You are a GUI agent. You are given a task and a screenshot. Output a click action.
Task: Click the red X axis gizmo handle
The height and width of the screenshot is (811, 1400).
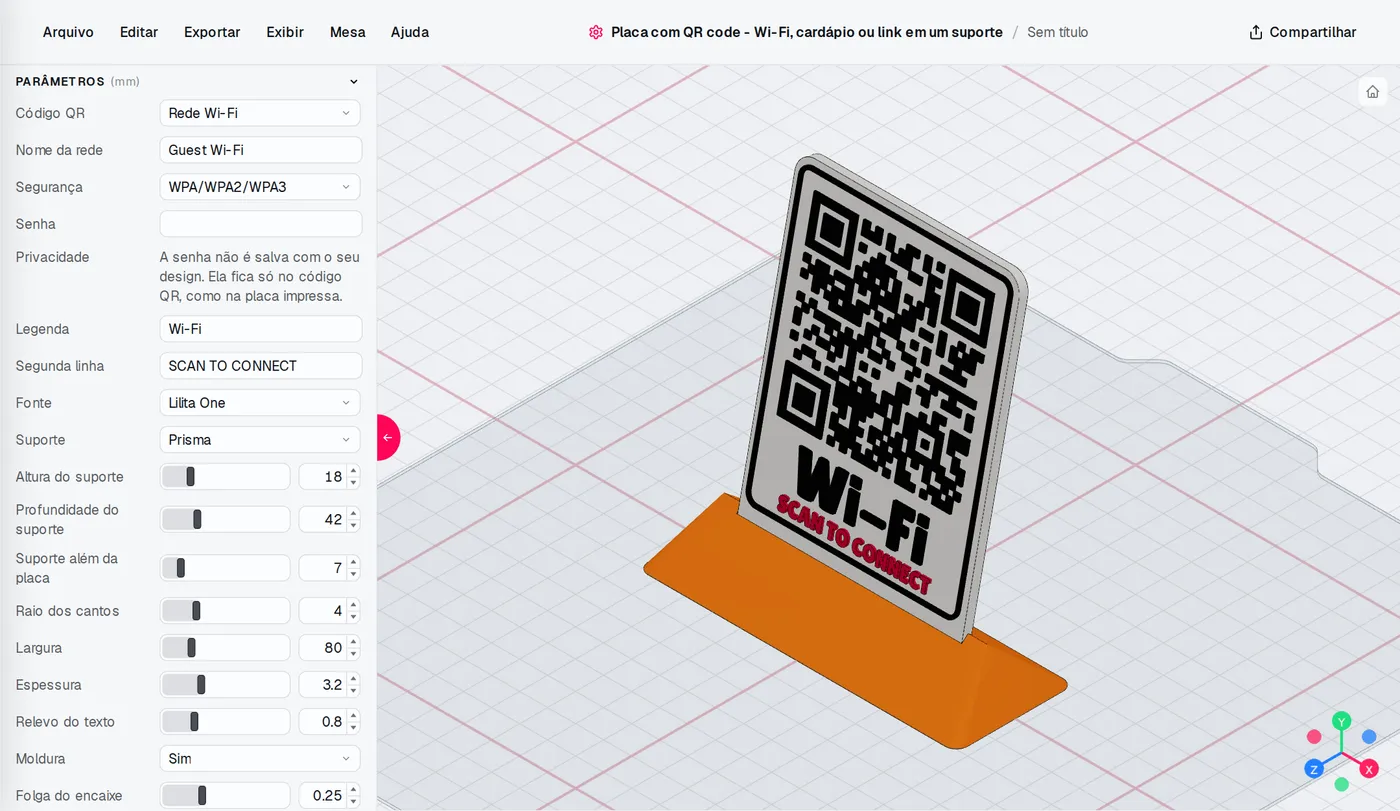click(1369, 768)
